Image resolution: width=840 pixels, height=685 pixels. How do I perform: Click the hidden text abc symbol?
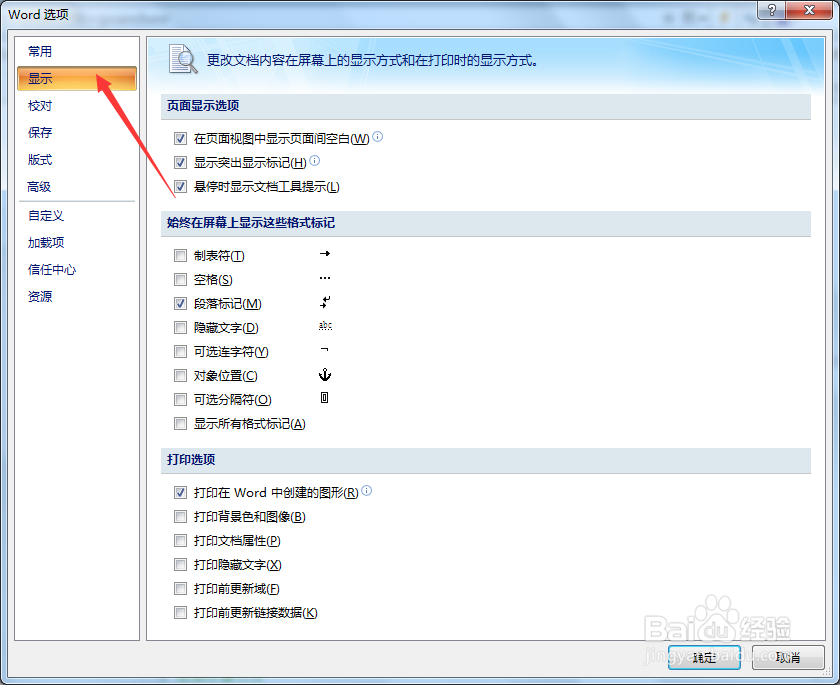(325, 326)
